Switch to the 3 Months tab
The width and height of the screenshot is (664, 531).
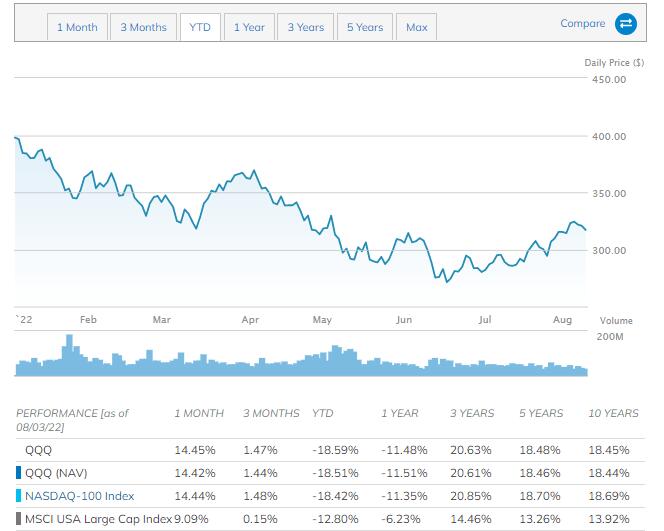143,27
